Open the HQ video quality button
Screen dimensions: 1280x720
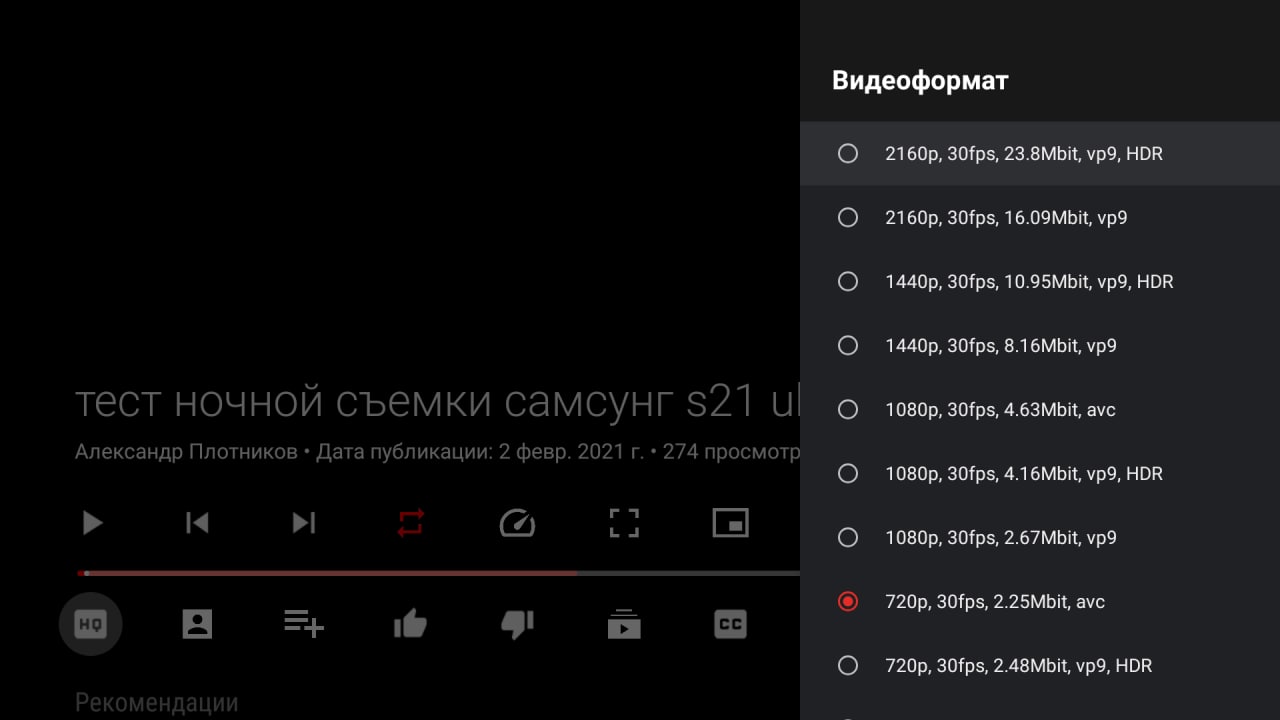[90, 625]
